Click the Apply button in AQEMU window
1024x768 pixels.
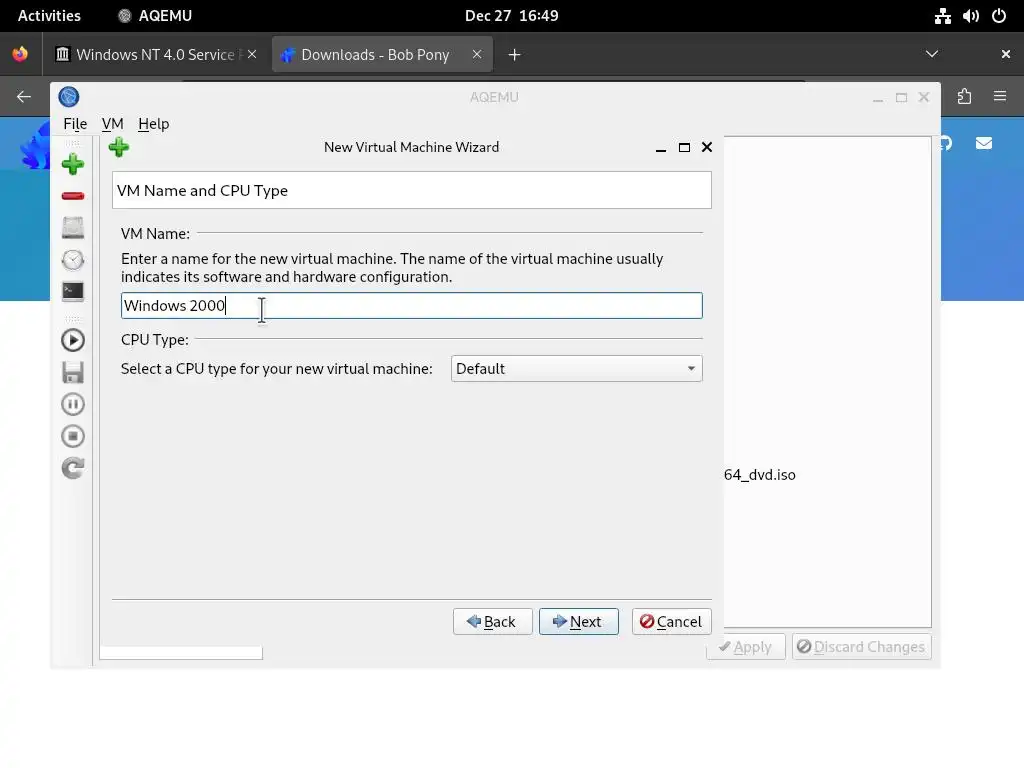click(746, 647)
